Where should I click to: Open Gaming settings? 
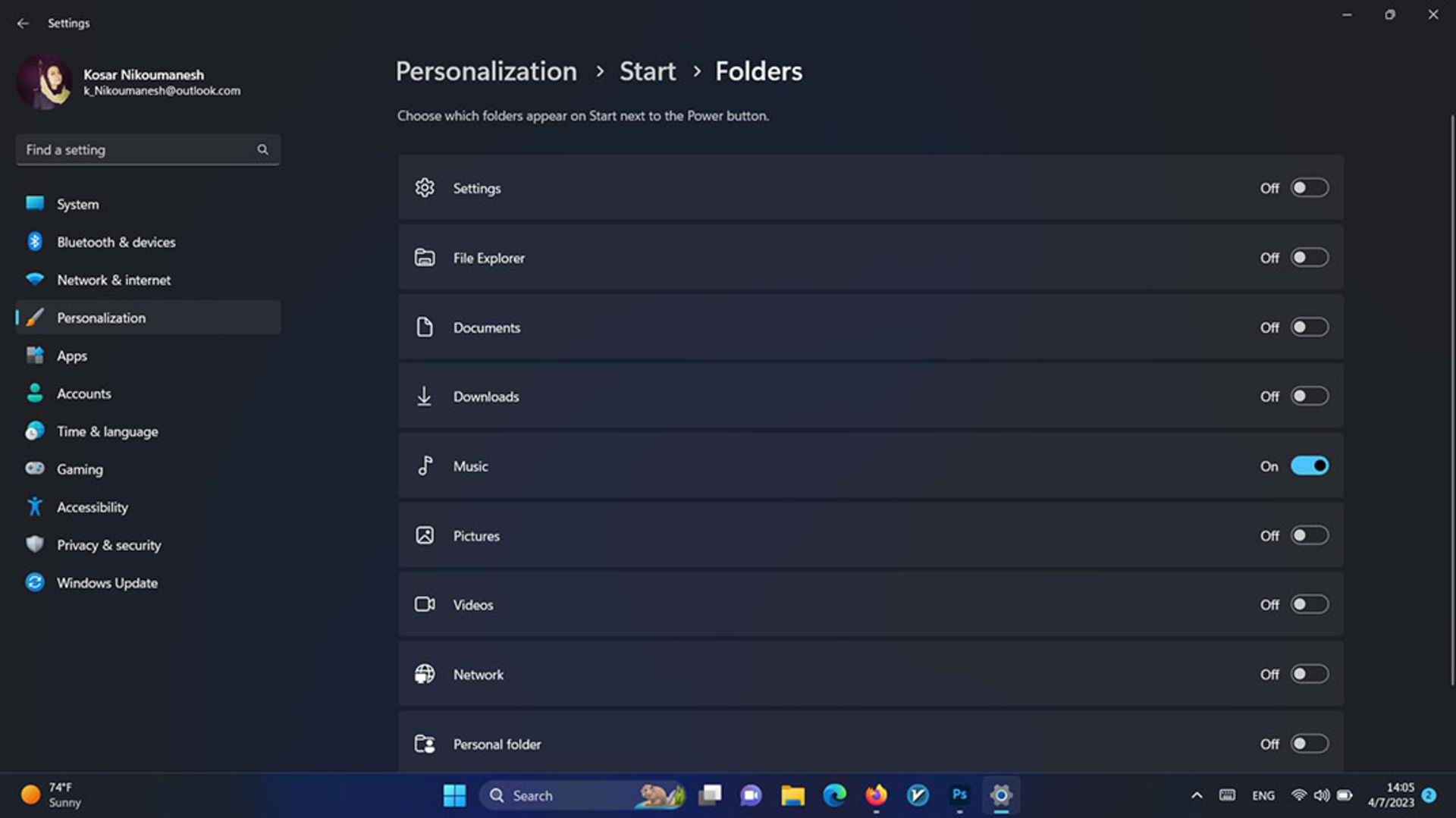(x=79, y=469)
